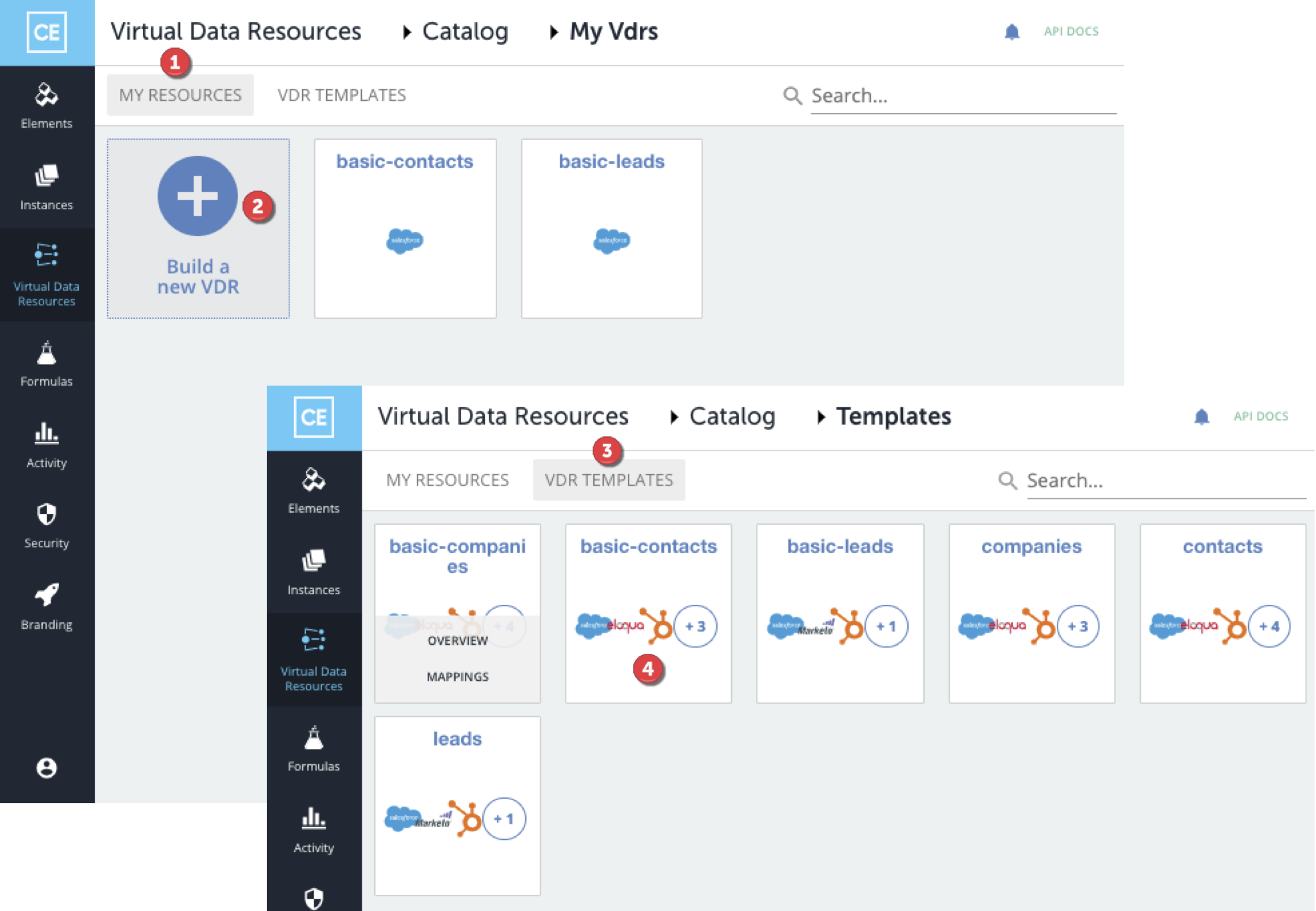This screenshot has height=911, width=1316.
Task: Click OVERVIEW on the basic-companies template
Action: click(x=457, y=640)
